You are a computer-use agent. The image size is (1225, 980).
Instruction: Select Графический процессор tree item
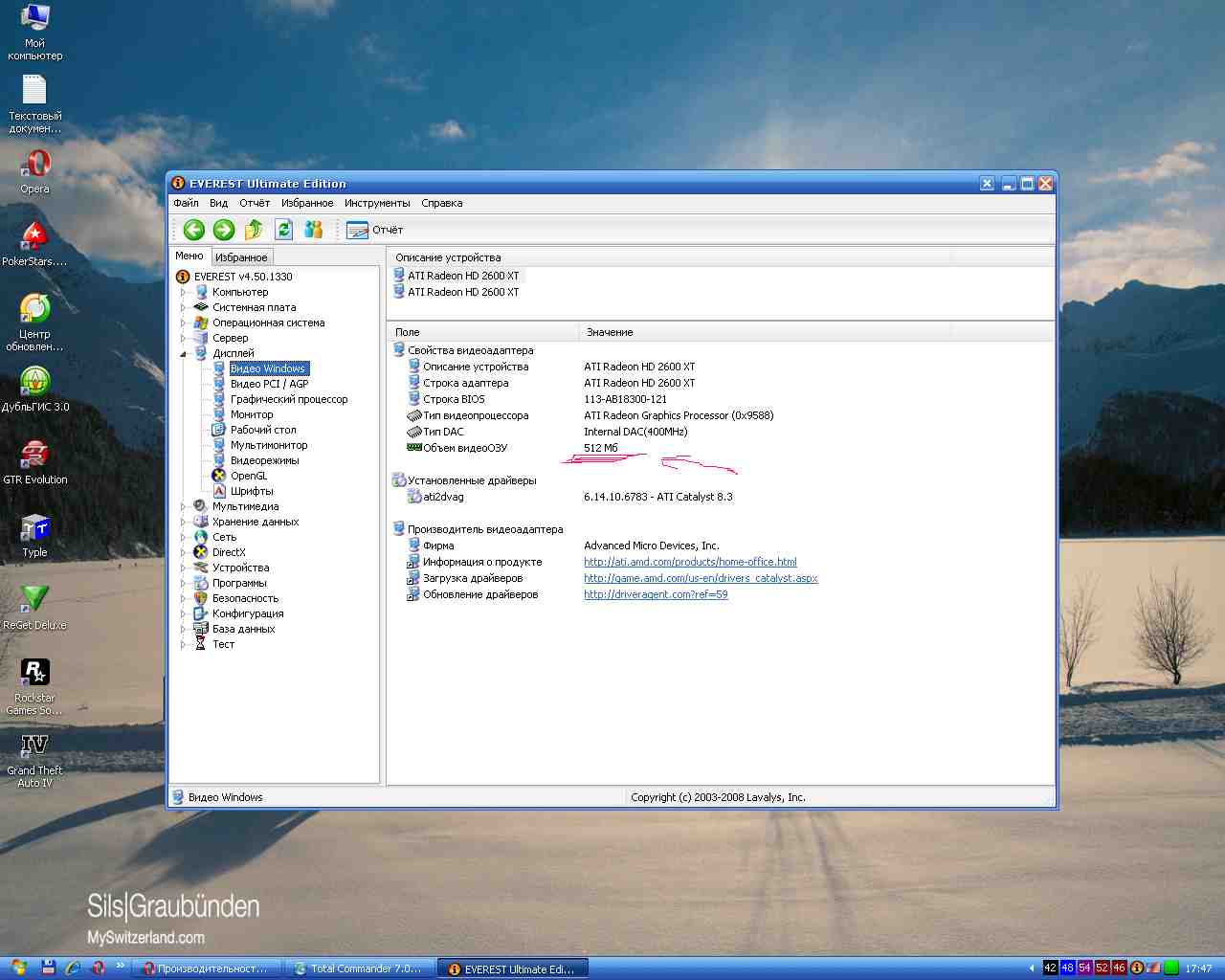pyautogui.click(x=289, y=399)
